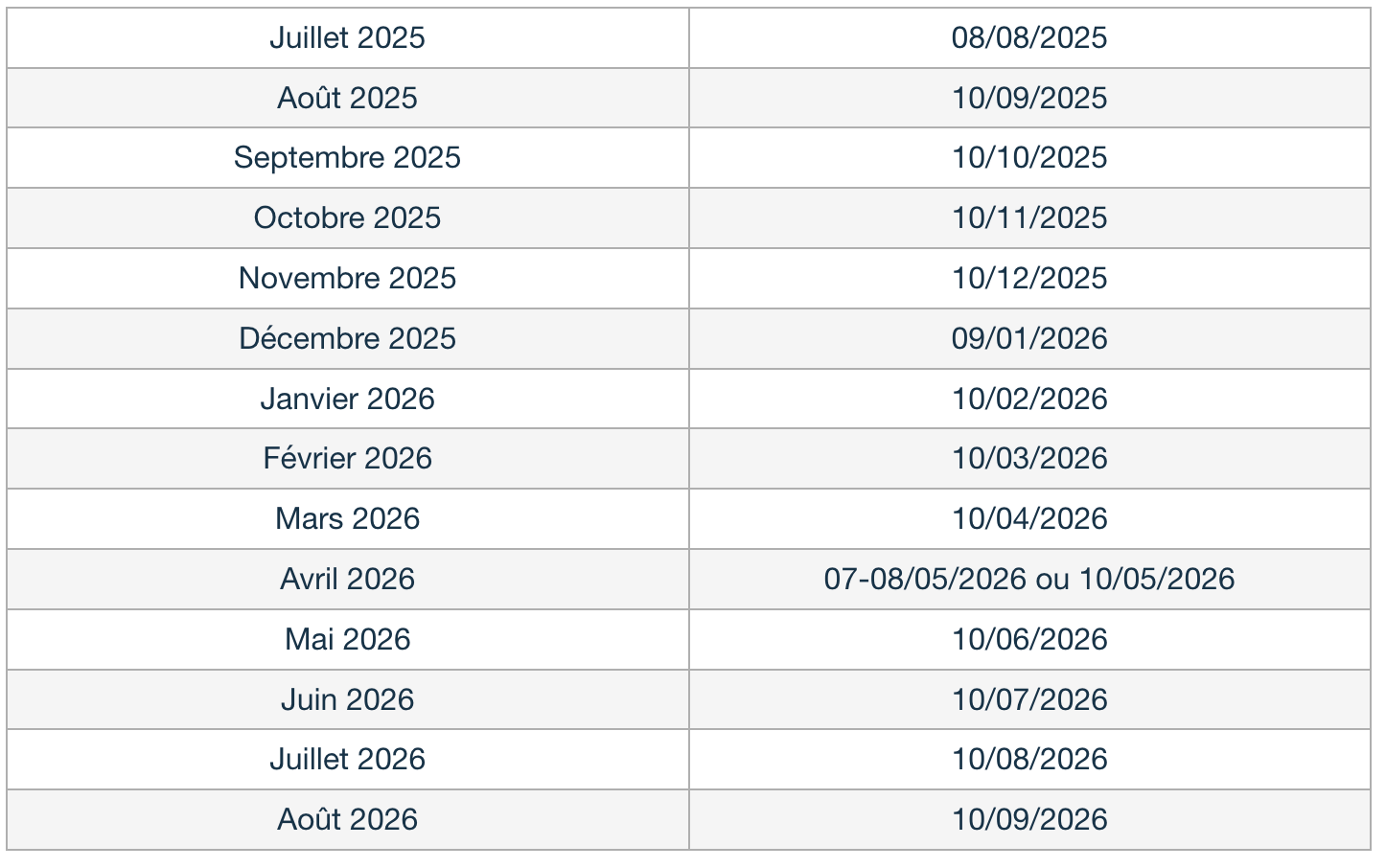The width and height of the screenshot is (1386, 868).
Task: Select the date 08/08/2025 cell
Action: pyautogui.click(x=1029, y=38)
